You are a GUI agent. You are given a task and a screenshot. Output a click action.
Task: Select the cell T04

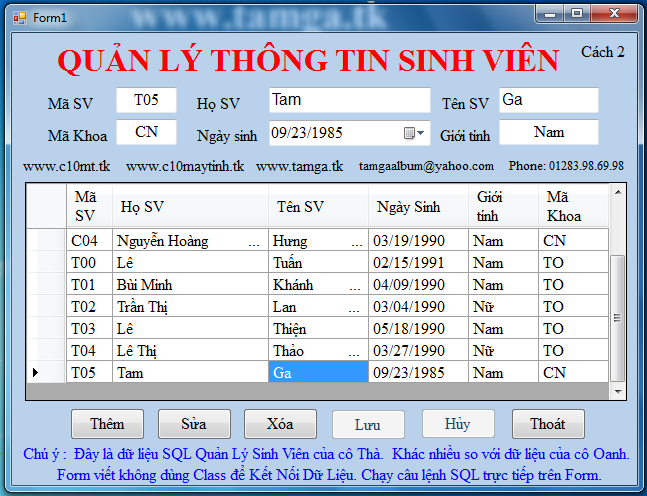(89, 350)
